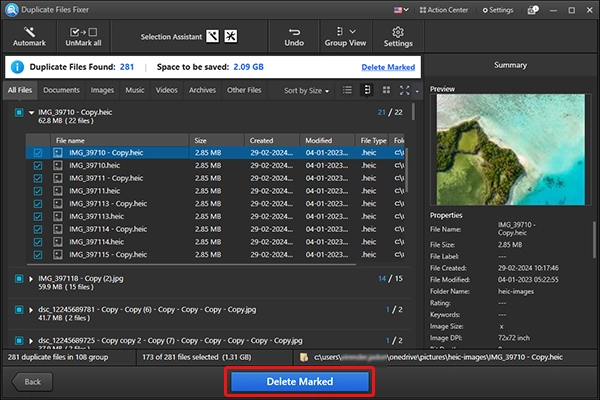This screenshot has height=400, width=600.
Task: Open the view options arrow dropdown
Action: pyautogui.click(x=417, y=91)
